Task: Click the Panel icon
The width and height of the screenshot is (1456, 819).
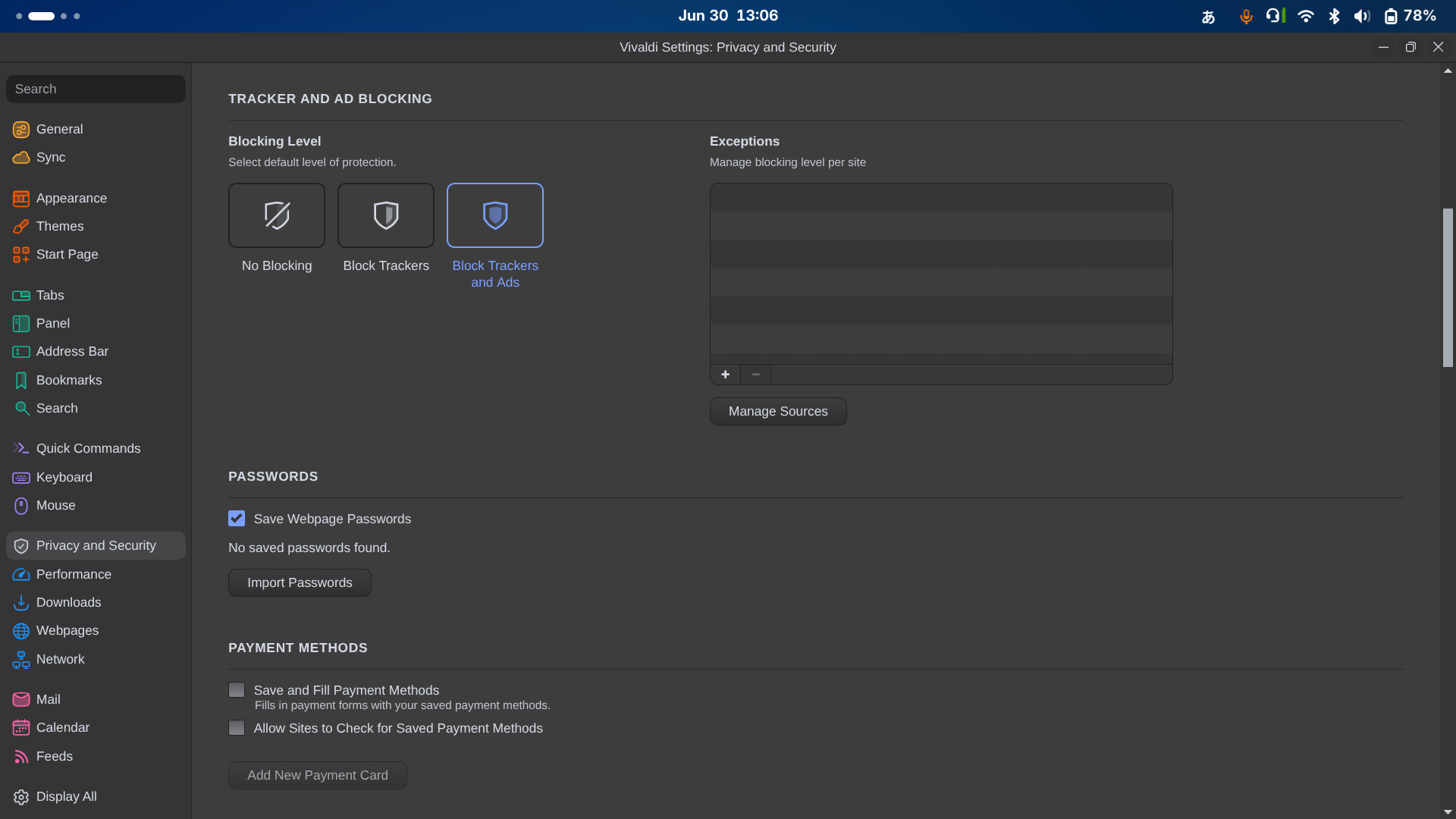Action: point(21,324)
